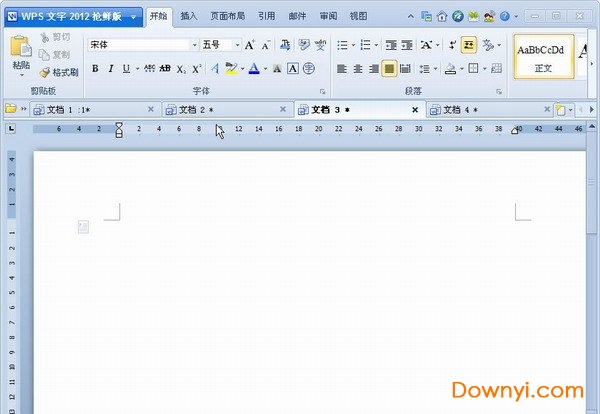The height and width of the screenshot is (414, 600).
Task: Close the 文档 1 document tab
Action: click(151, 109)
